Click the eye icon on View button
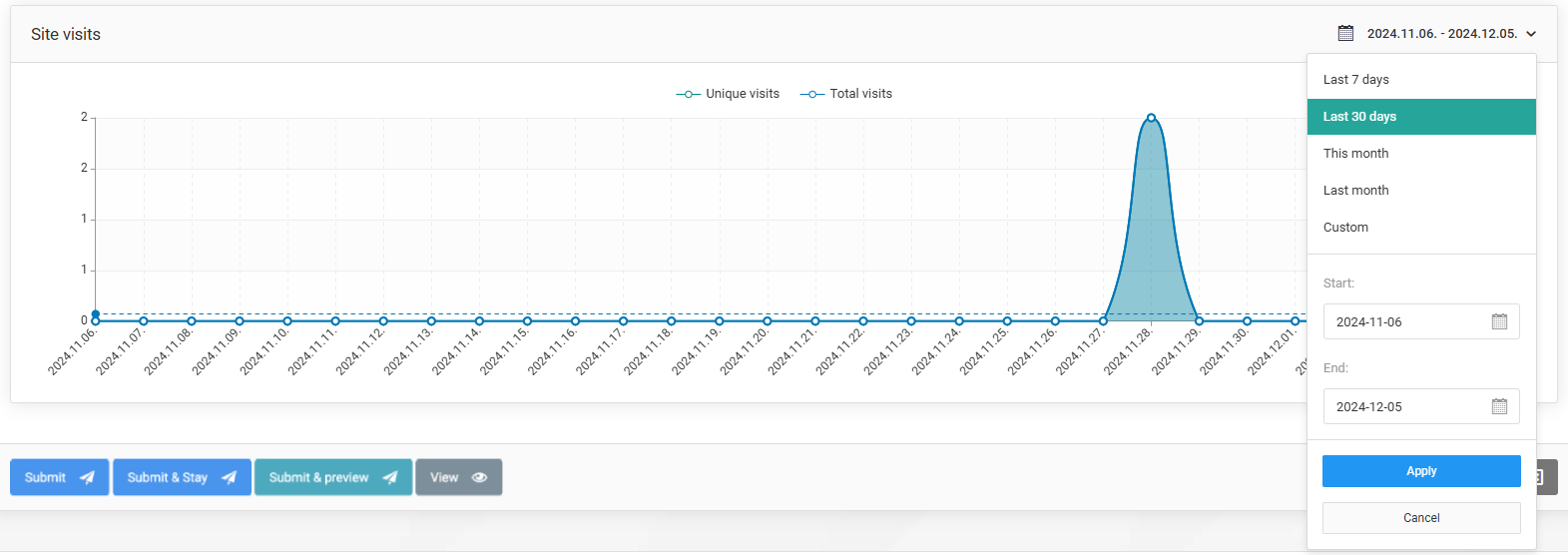The image size is (1568, 555). coord(479,477)
